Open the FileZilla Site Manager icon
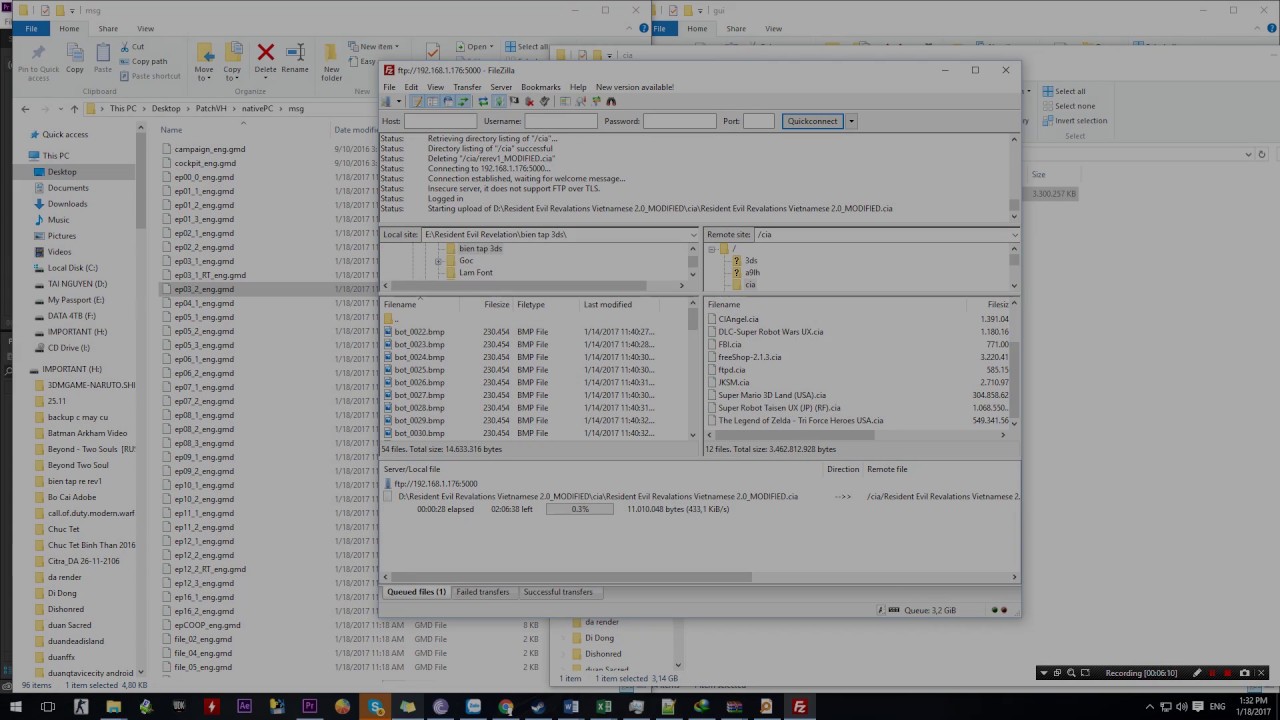 pos(386,101)
